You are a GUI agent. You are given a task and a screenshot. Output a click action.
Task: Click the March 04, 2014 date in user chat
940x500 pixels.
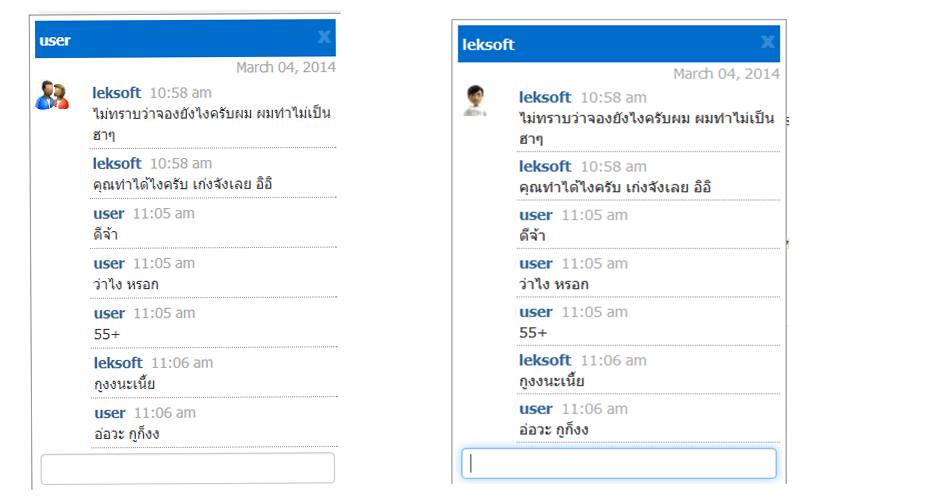[286, 67]
